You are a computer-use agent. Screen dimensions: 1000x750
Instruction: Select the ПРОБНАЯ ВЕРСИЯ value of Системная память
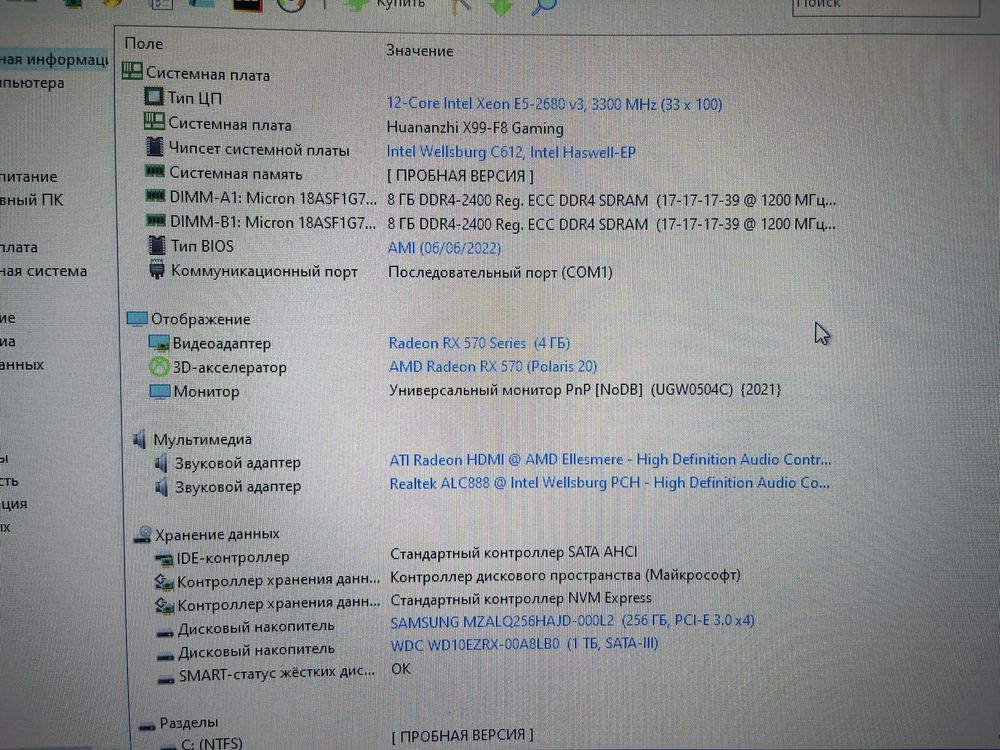click(x=460, y=175)
